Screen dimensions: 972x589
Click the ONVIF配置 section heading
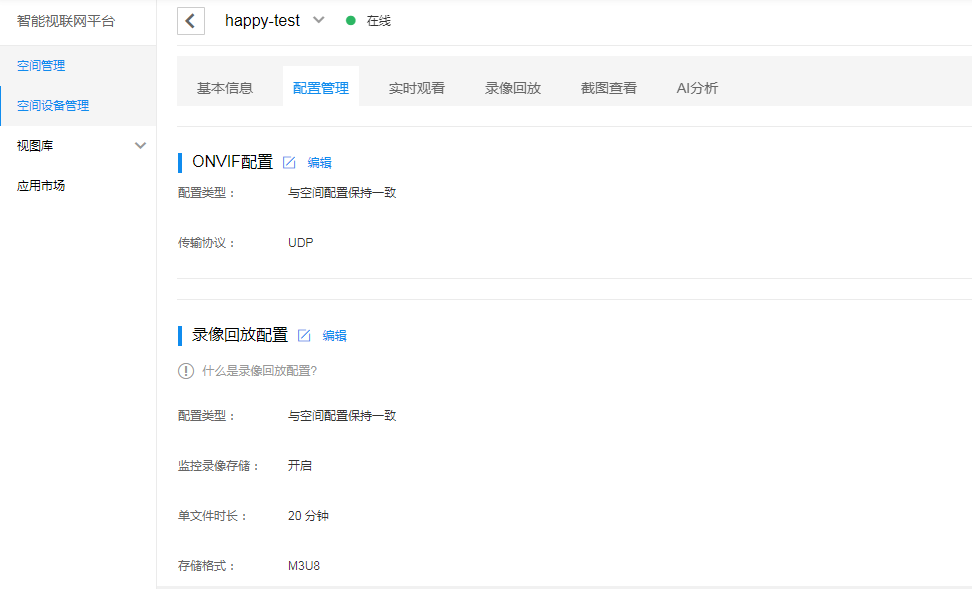pyautogui.click(x=232, y=162)
